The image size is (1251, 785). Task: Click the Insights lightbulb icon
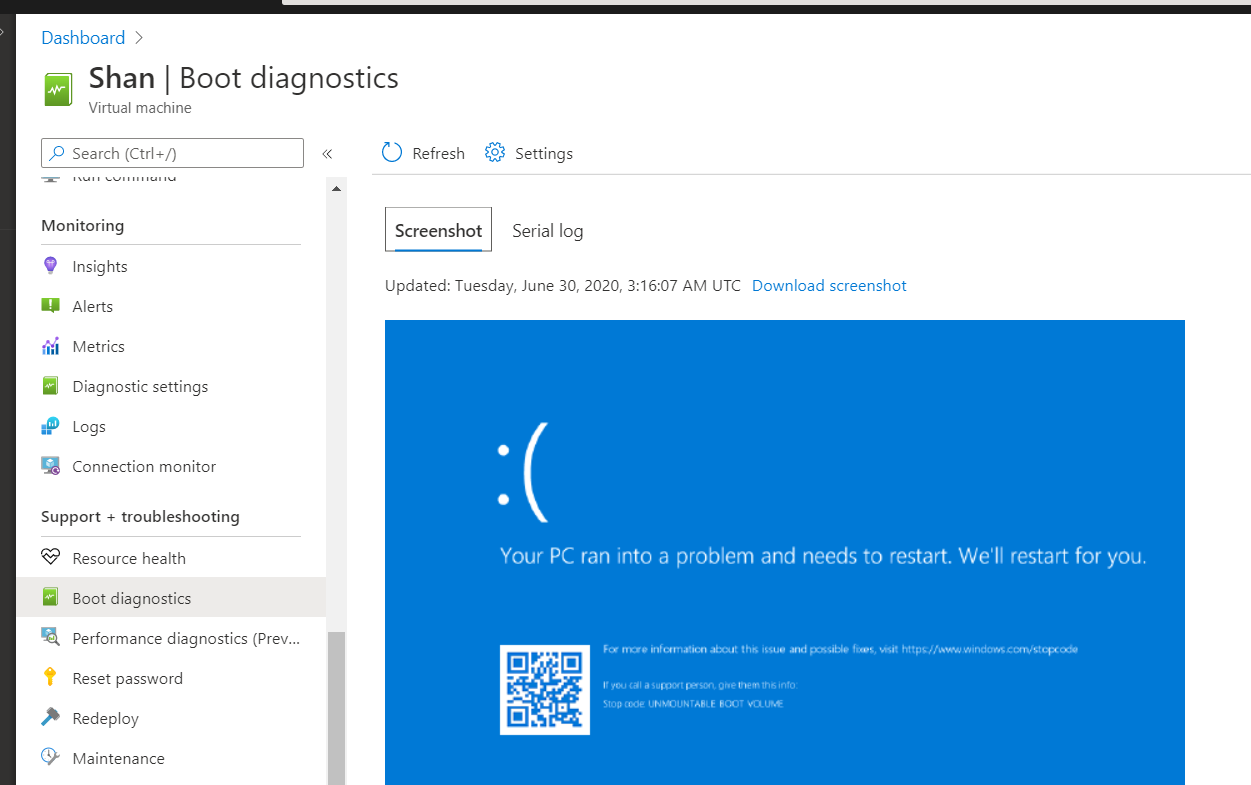pyautogui.click(x=50, y=266)
